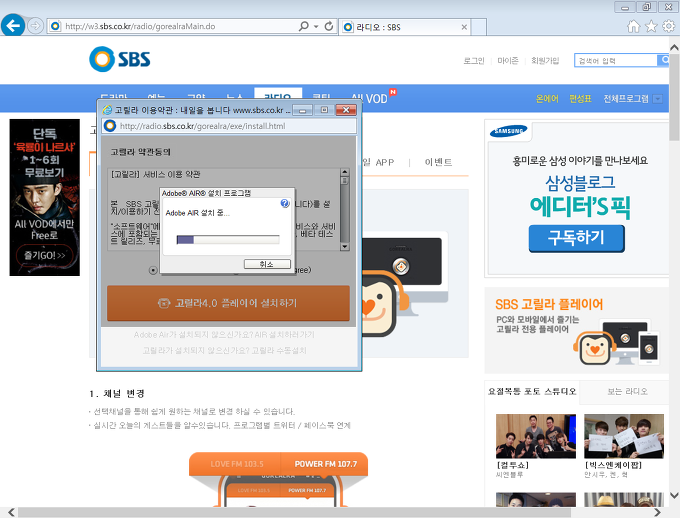Switch to 보는 라디오 tab
This screenshot has height=518, width=680.
tap(627, 391)
